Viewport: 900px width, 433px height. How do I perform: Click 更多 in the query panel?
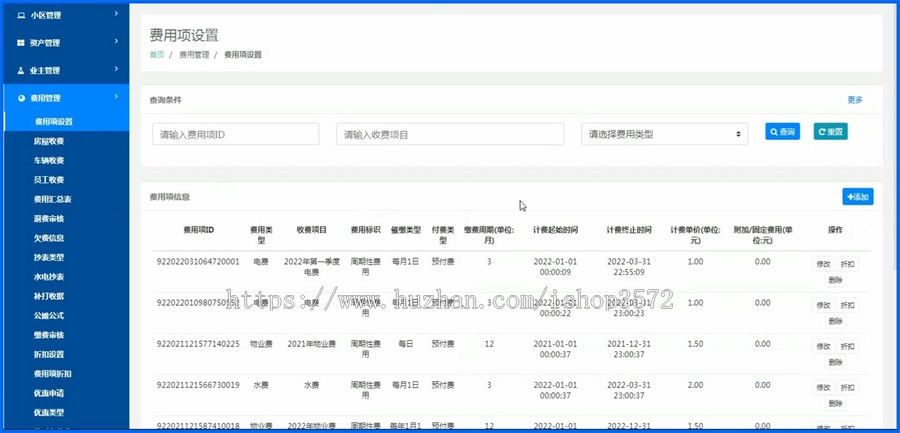[855, 100]
